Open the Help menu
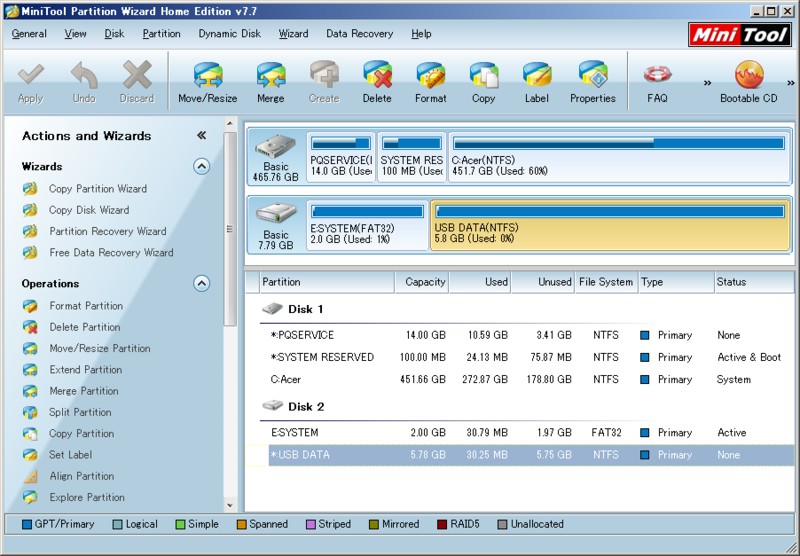This screenshot has height=556, width=800. pyautogui.click(x=421, y=34)
